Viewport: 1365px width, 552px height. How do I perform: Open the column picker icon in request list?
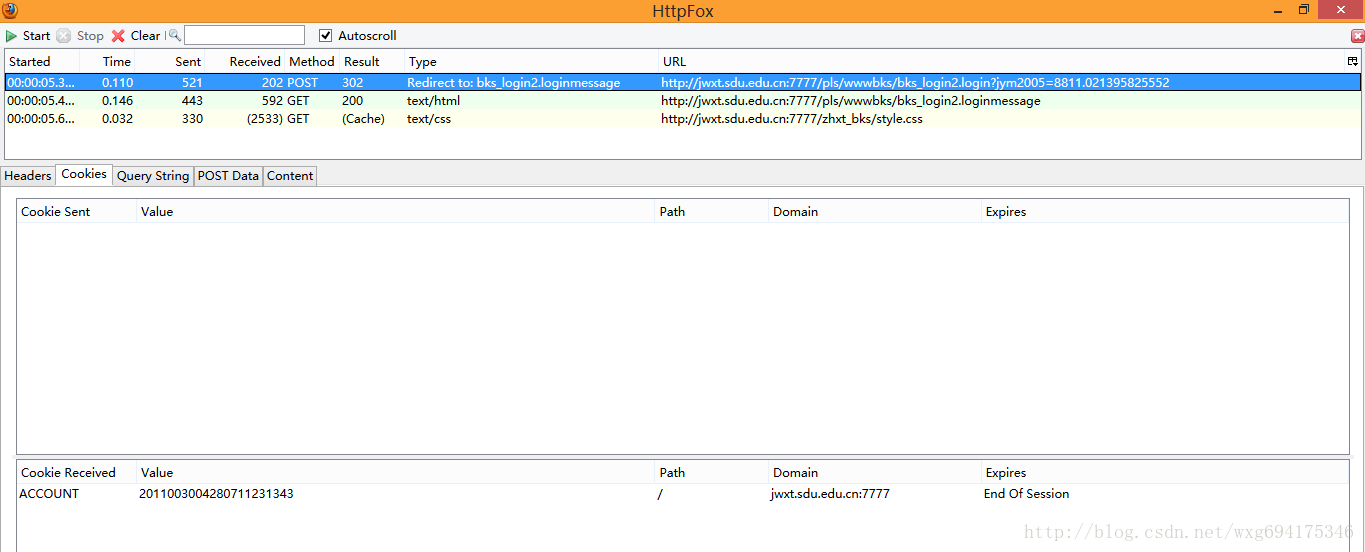tap(1353, 61)
